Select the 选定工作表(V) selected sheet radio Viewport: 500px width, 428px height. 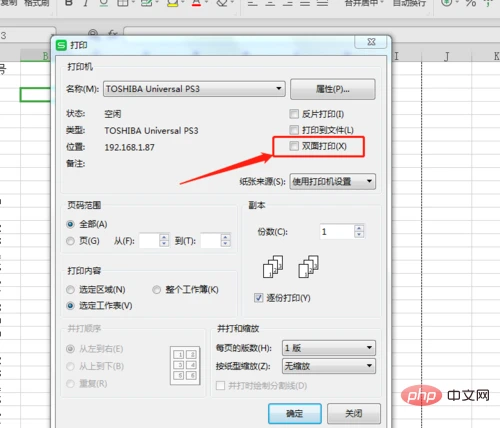(x=70, y=306)
